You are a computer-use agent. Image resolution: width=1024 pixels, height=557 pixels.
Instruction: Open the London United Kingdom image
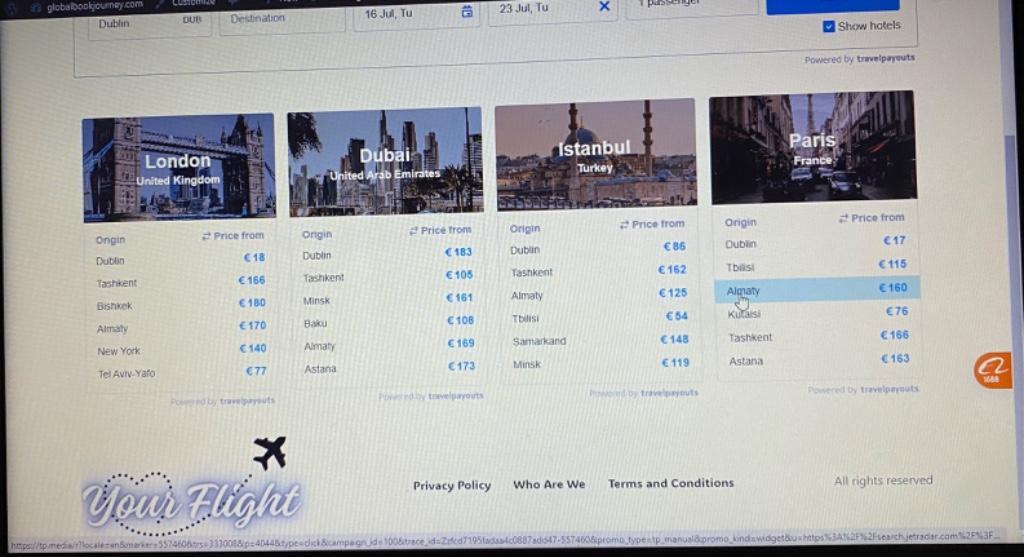tap(179, 168)
